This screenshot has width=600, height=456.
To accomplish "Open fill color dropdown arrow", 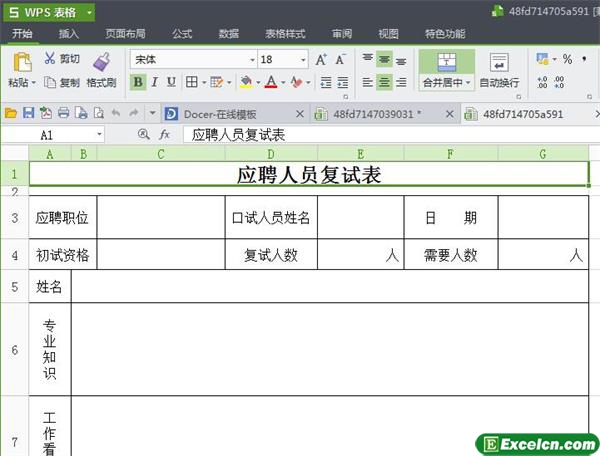I will point(258,82).
